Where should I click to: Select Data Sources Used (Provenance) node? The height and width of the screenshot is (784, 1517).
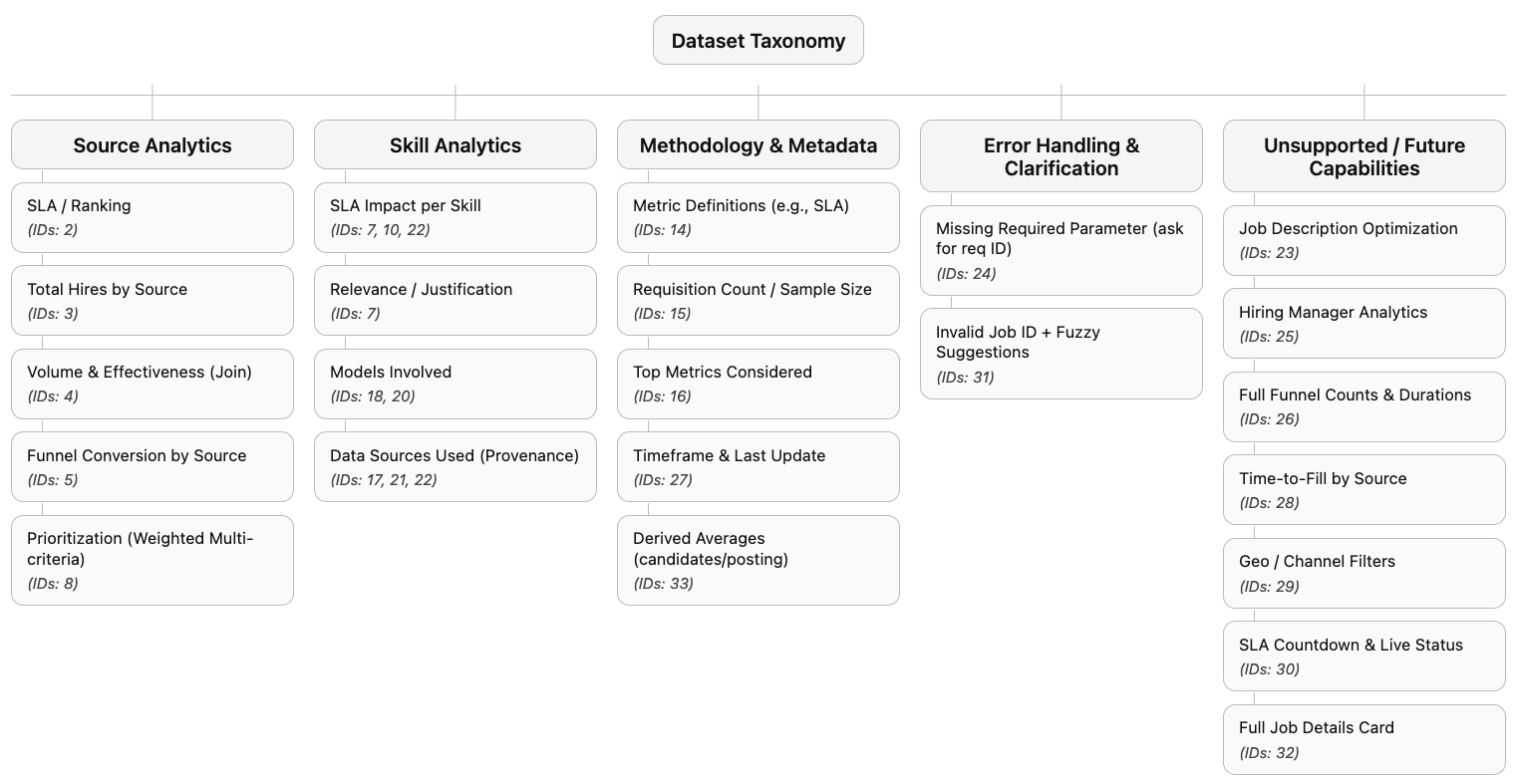[x=455, y=466]
